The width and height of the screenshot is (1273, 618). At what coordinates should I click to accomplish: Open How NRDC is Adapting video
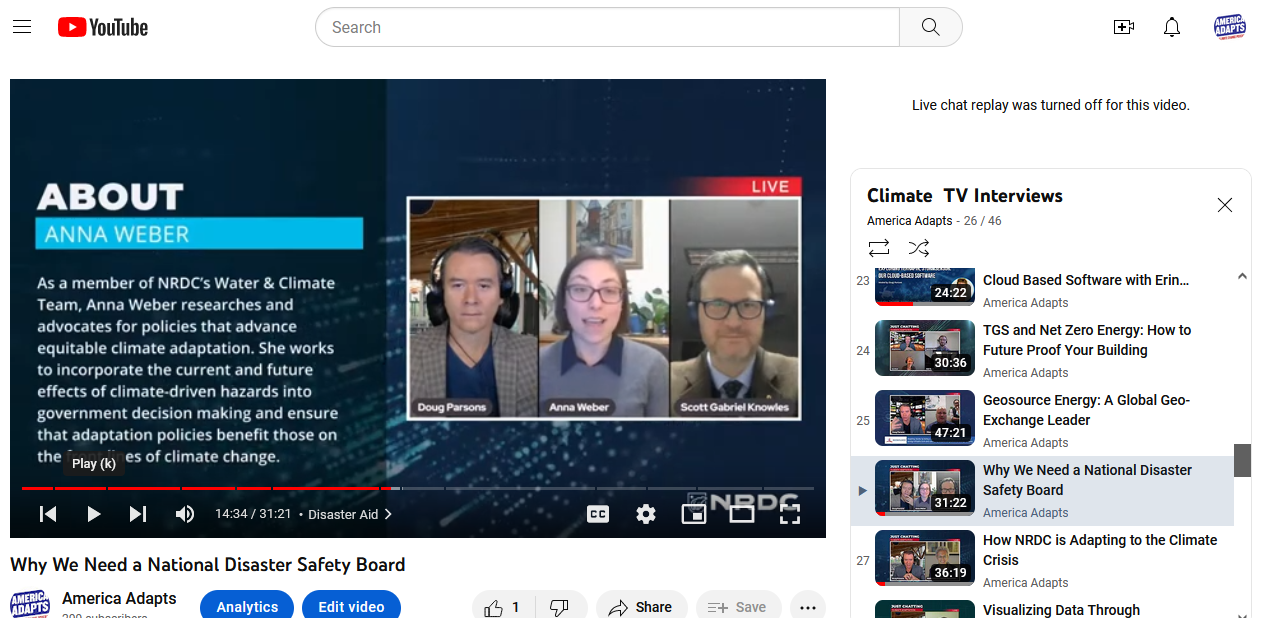[1041, 560]
